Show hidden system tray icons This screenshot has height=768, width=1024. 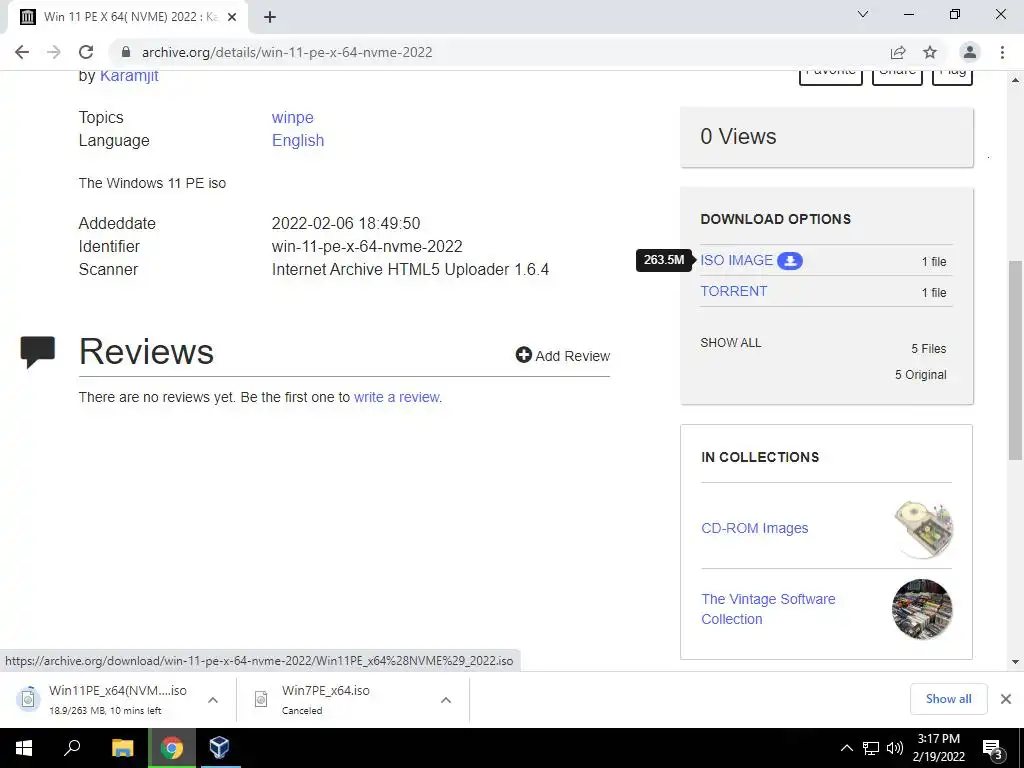click(846, 748)
